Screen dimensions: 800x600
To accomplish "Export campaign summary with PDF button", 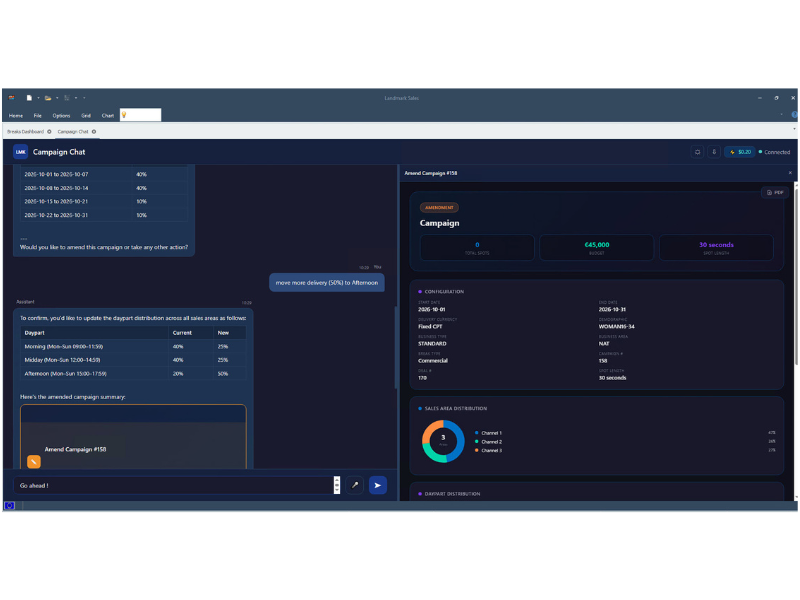I will click(775, 192).
